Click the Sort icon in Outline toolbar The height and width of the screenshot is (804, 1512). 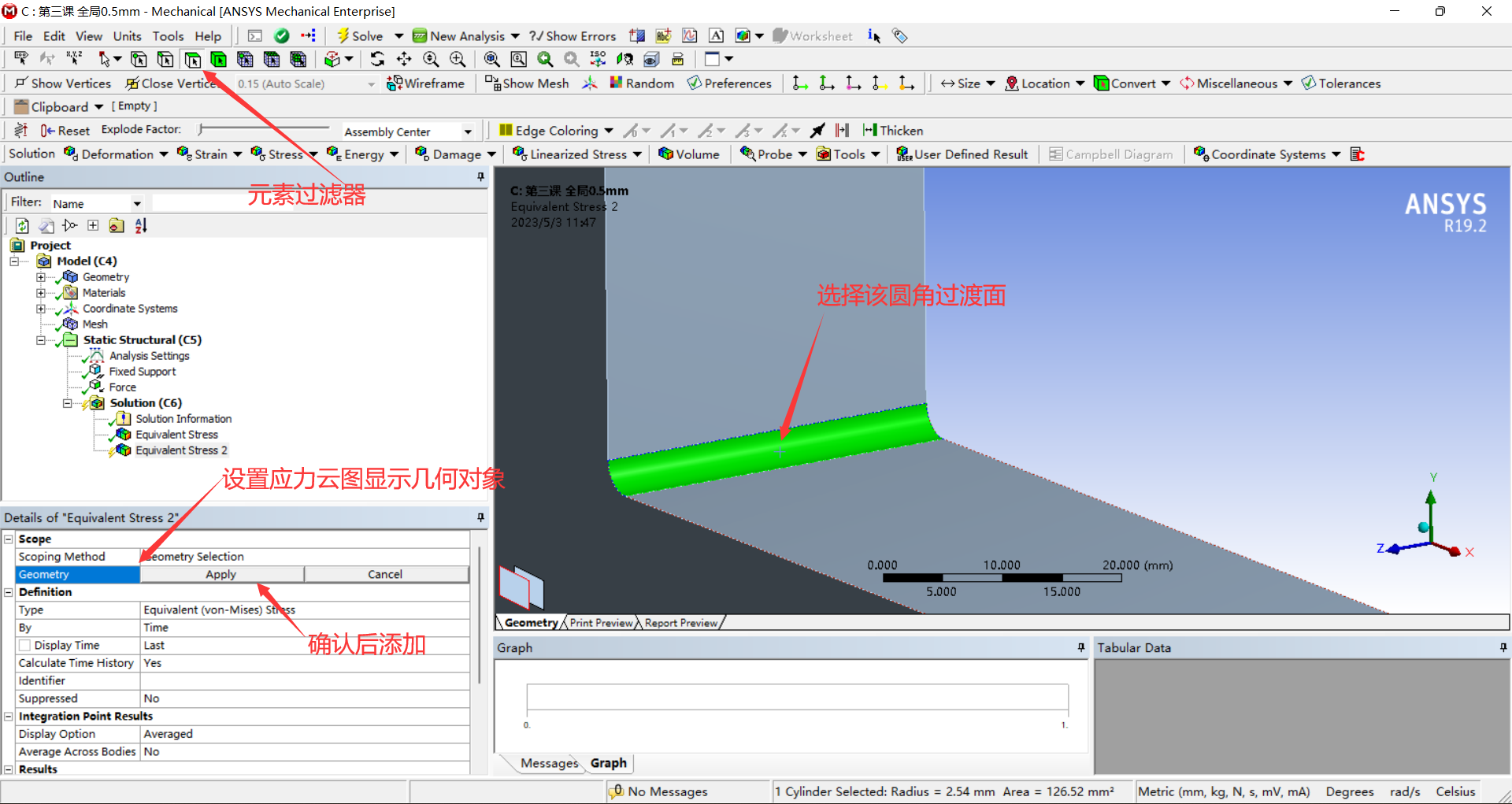141,226
